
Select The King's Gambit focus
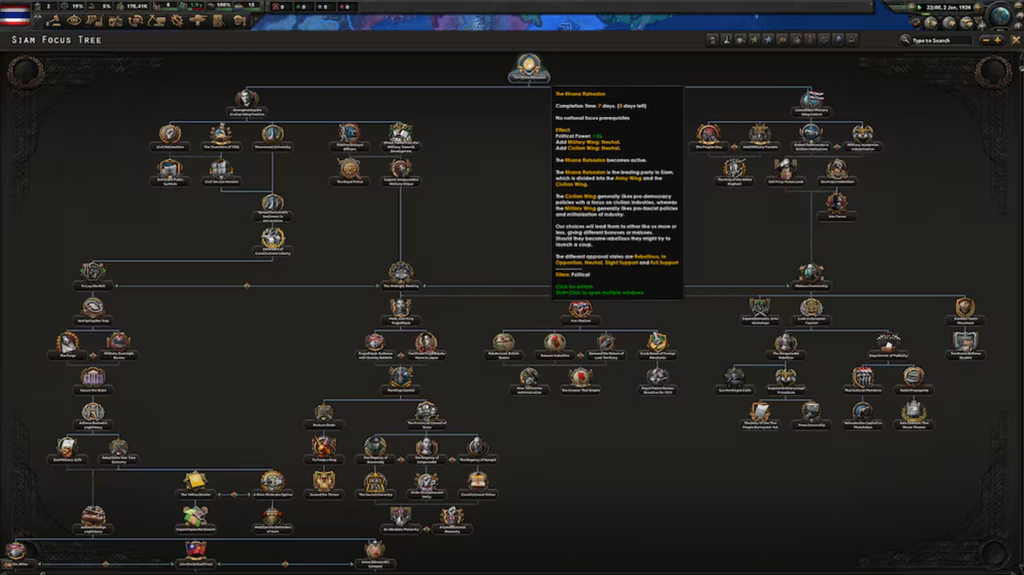click(x=400, y=380)
